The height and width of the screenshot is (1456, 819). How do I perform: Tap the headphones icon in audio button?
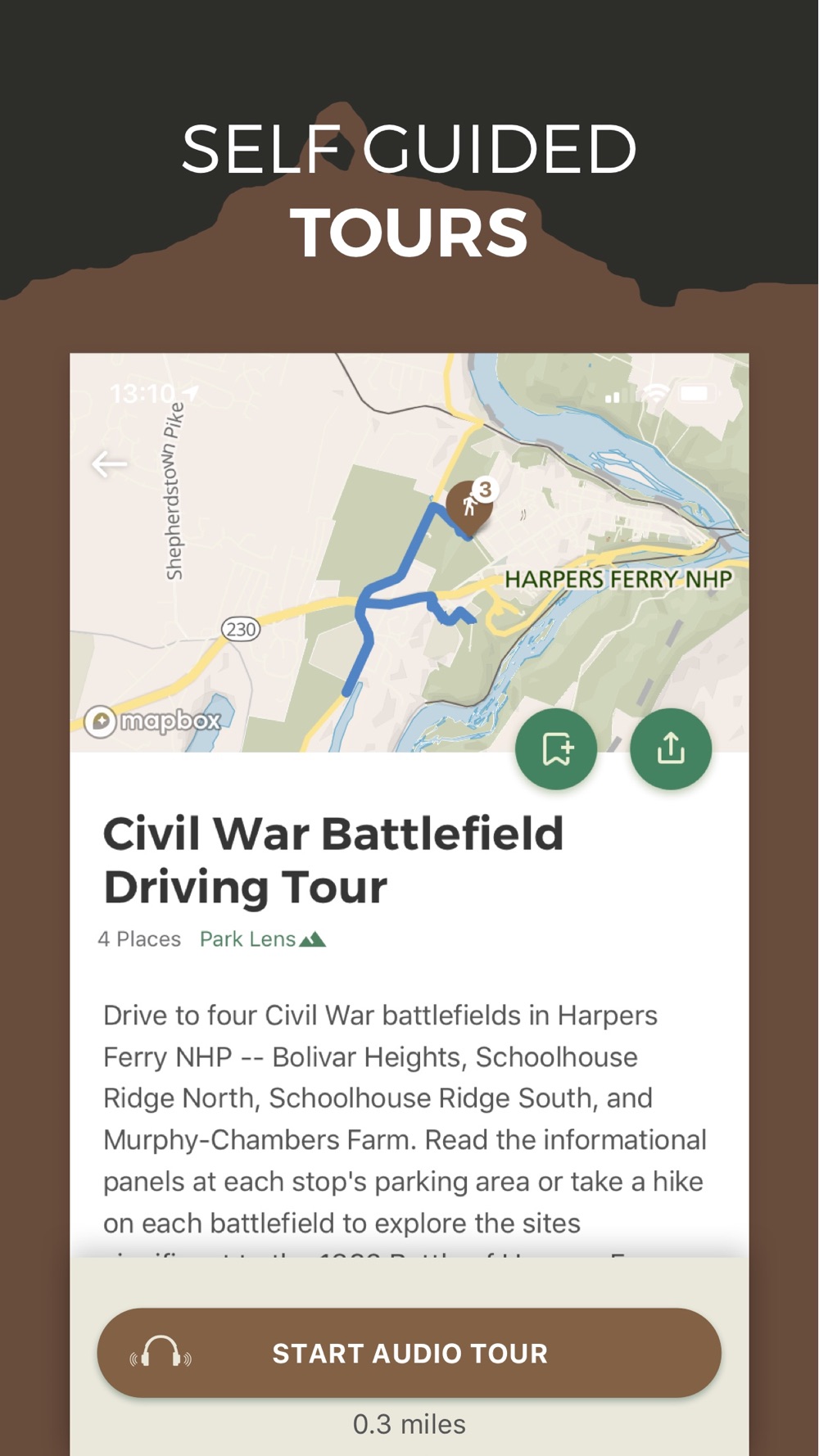tap(161, 1352)
